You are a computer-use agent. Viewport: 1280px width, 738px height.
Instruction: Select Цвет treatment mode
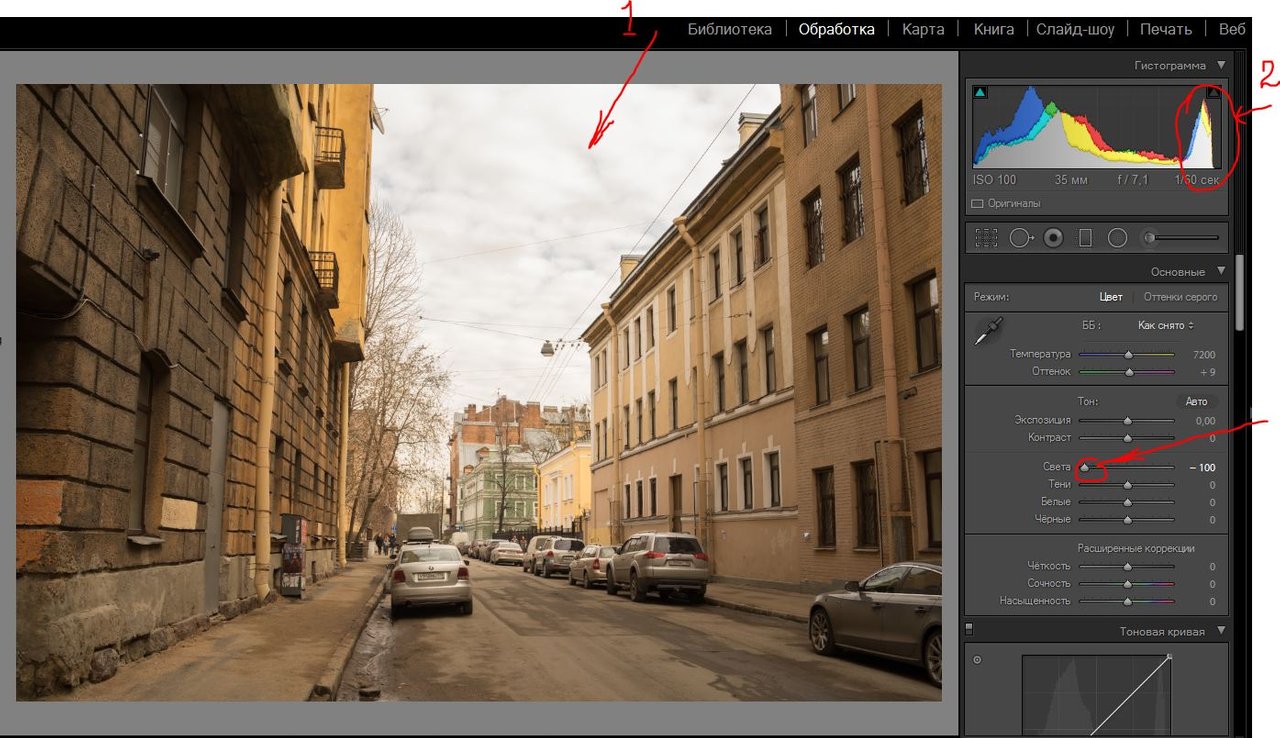(1111, 297)
